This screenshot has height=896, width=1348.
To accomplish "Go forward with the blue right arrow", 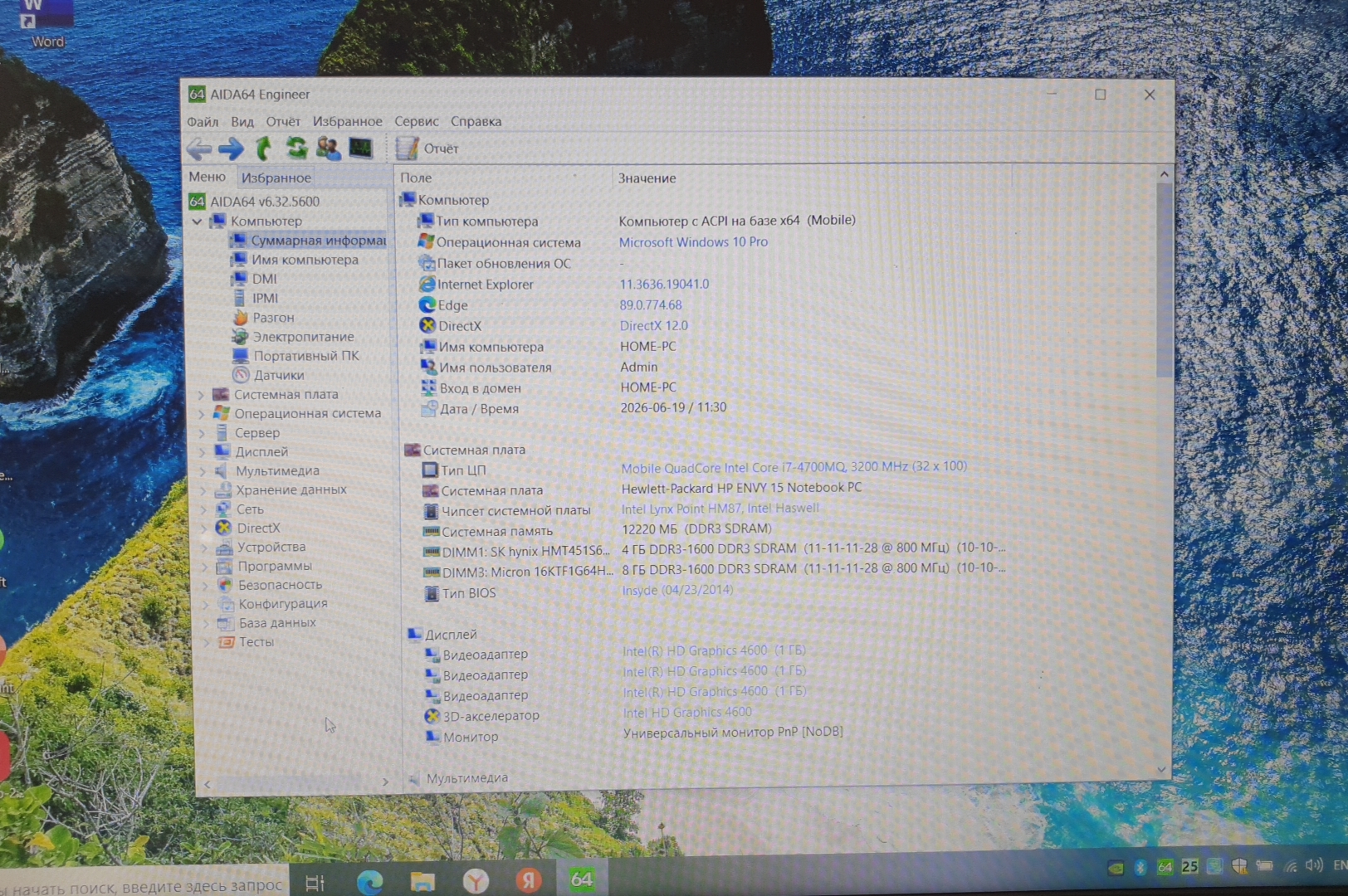I will coord(231,149).
